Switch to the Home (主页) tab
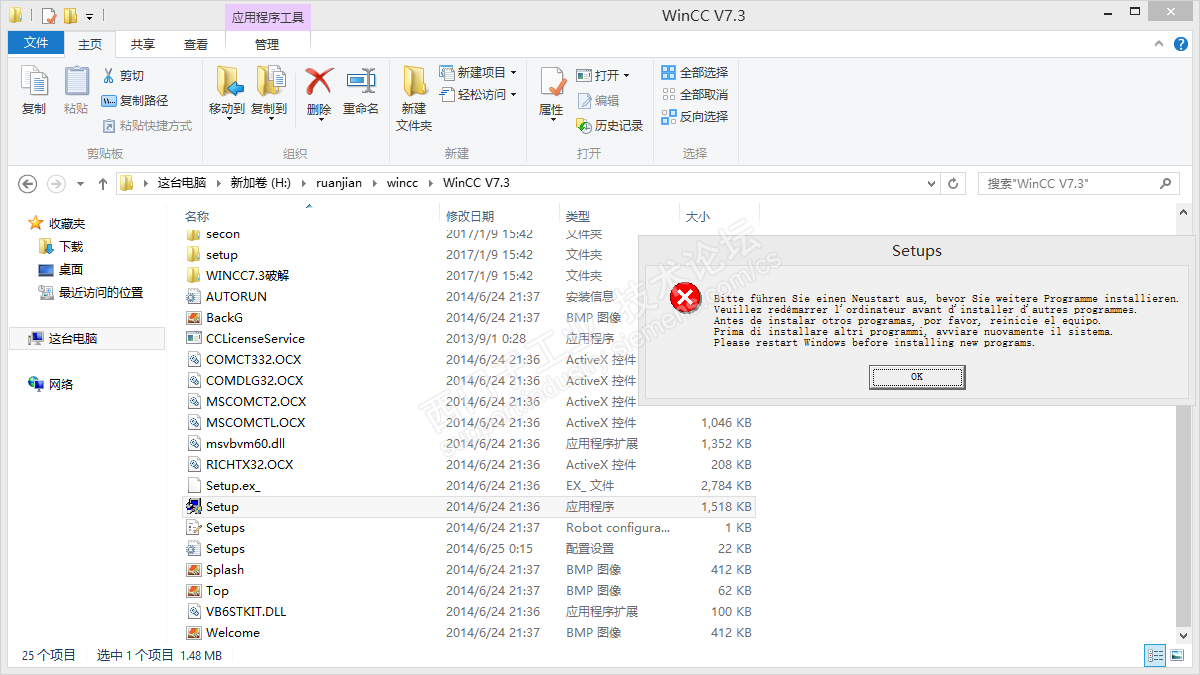1200x675 pixels. pyautogui.click(x=90, y=44)
